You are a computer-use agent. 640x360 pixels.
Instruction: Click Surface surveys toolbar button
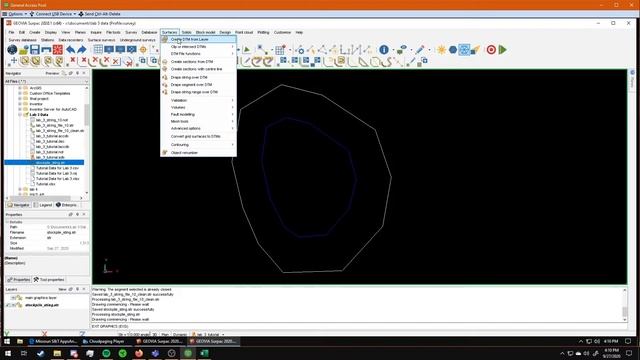click(x=102, y=40)
